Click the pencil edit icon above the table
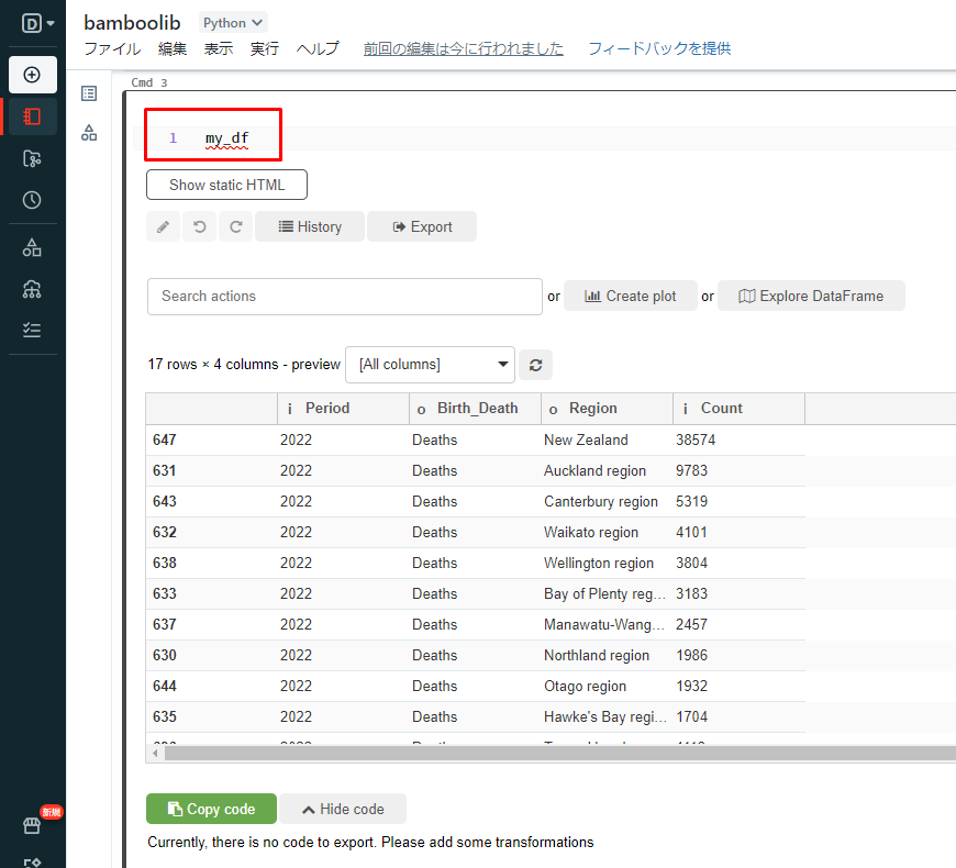The width and height of the screenshot is (956, 868). 163,227
